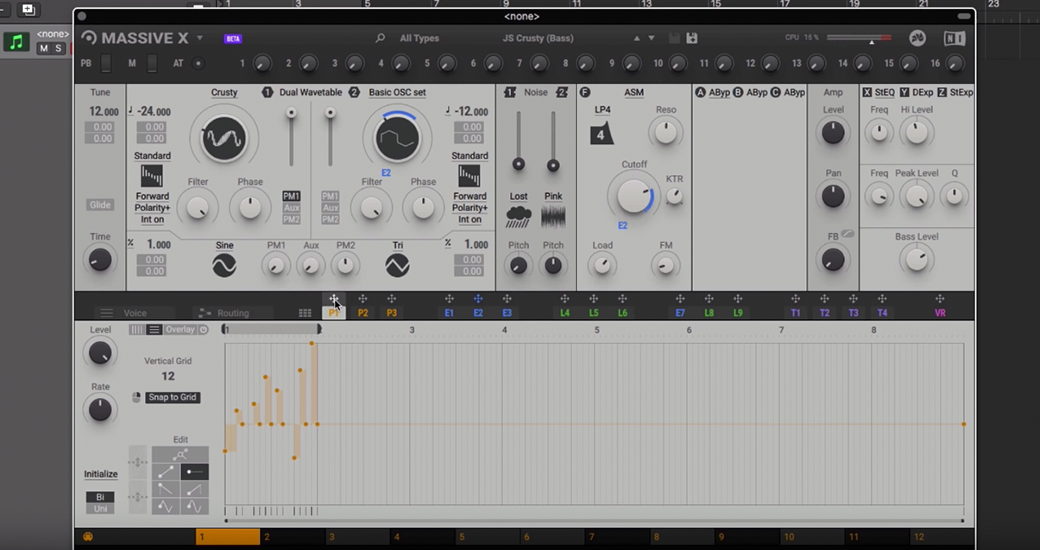
Task: Switch the performer to Uni mode
Action: (x=100, y=509)
